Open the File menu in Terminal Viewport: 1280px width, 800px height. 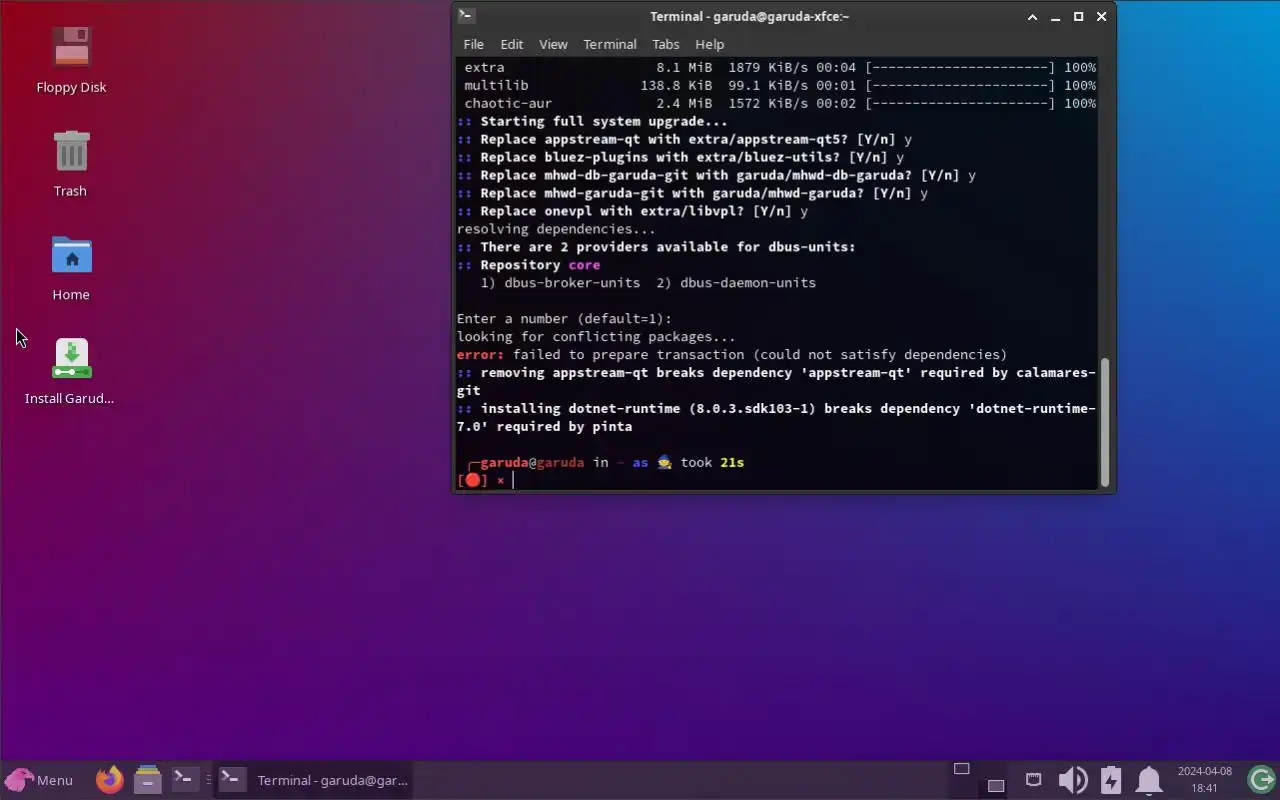coord(473,44)
